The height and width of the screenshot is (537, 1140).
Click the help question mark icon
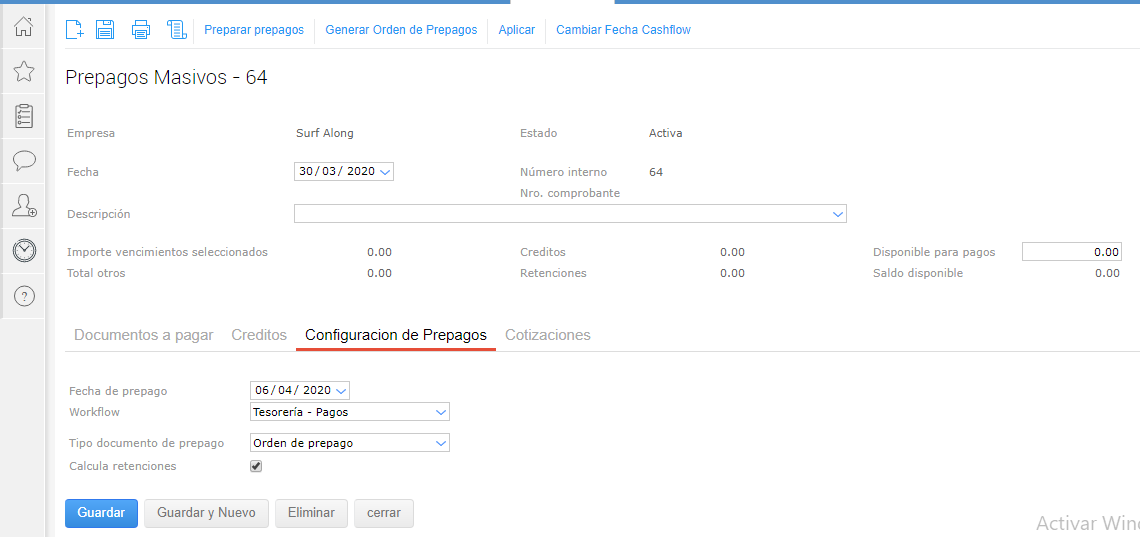point(24,296)
